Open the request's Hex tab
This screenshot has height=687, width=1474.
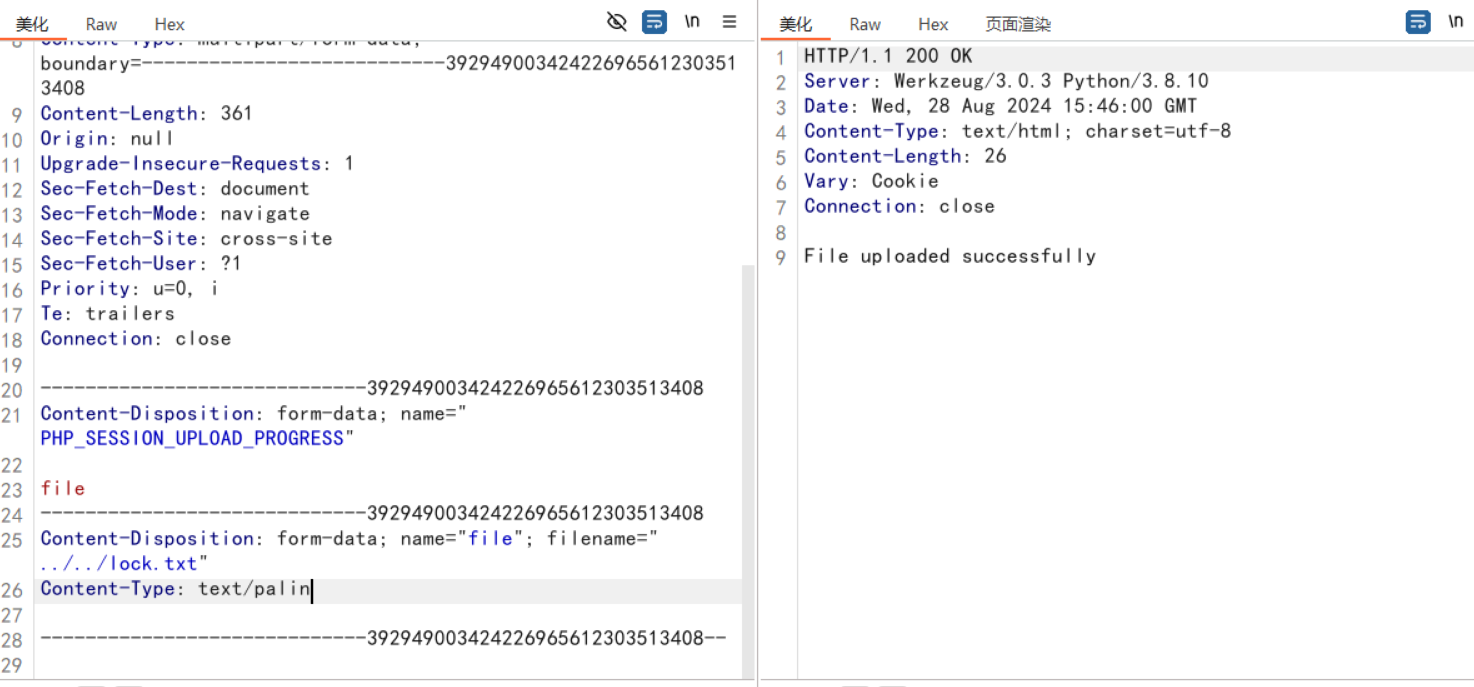169,24
